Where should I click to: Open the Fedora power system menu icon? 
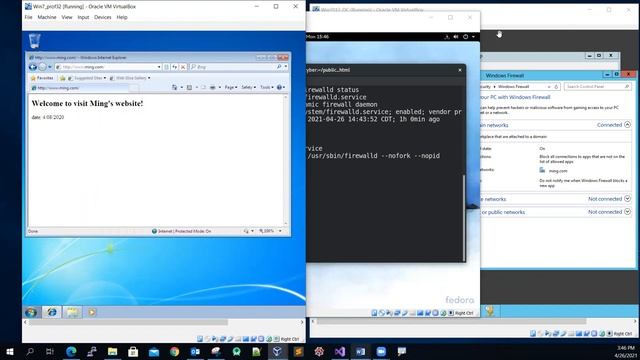tap(465, 37)
